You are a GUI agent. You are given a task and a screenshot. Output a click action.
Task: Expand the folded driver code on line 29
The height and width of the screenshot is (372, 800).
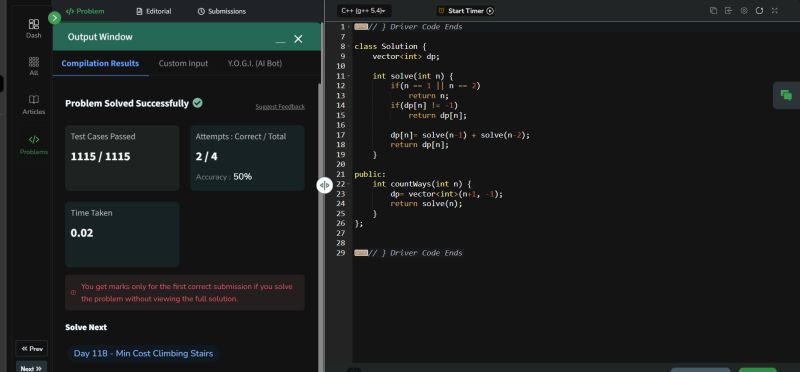click(x=361, y=253)
